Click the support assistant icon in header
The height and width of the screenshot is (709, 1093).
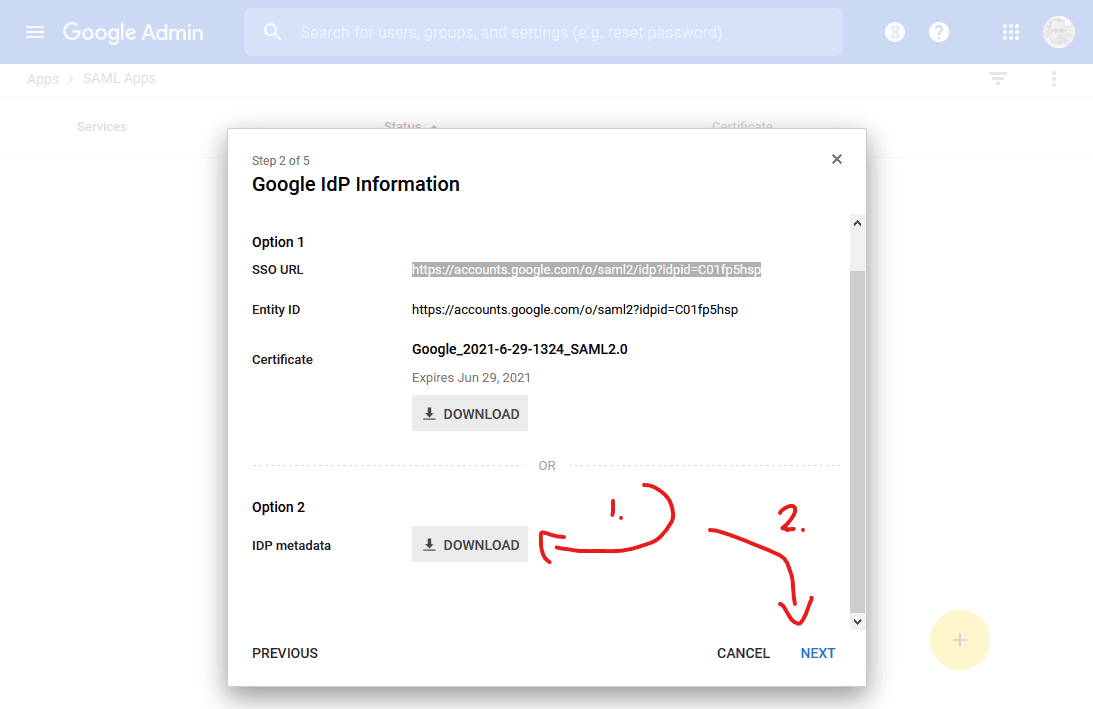click(895, 32)
